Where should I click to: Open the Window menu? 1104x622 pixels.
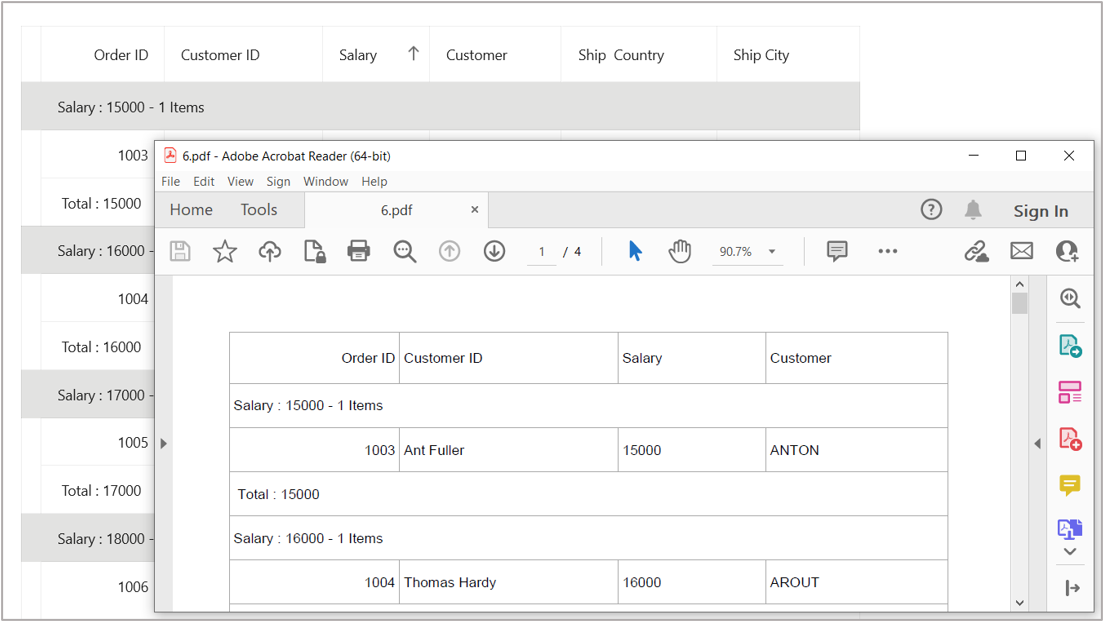click(x=326, y=182)
